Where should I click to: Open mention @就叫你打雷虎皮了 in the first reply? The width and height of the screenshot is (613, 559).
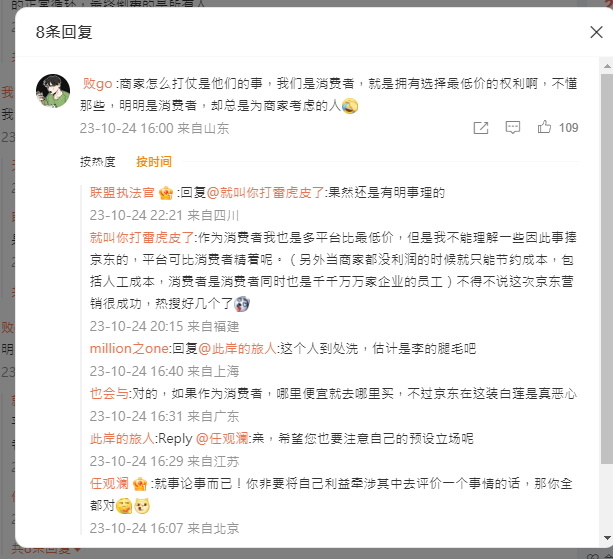tap(265, 192)
